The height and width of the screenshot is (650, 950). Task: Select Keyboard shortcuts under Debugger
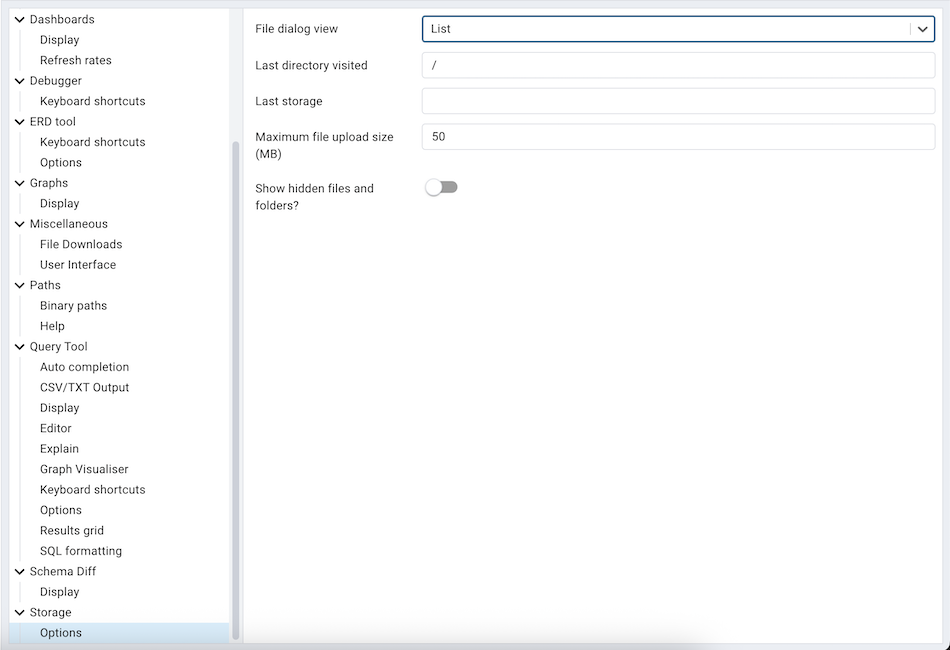tap(92, 100)
